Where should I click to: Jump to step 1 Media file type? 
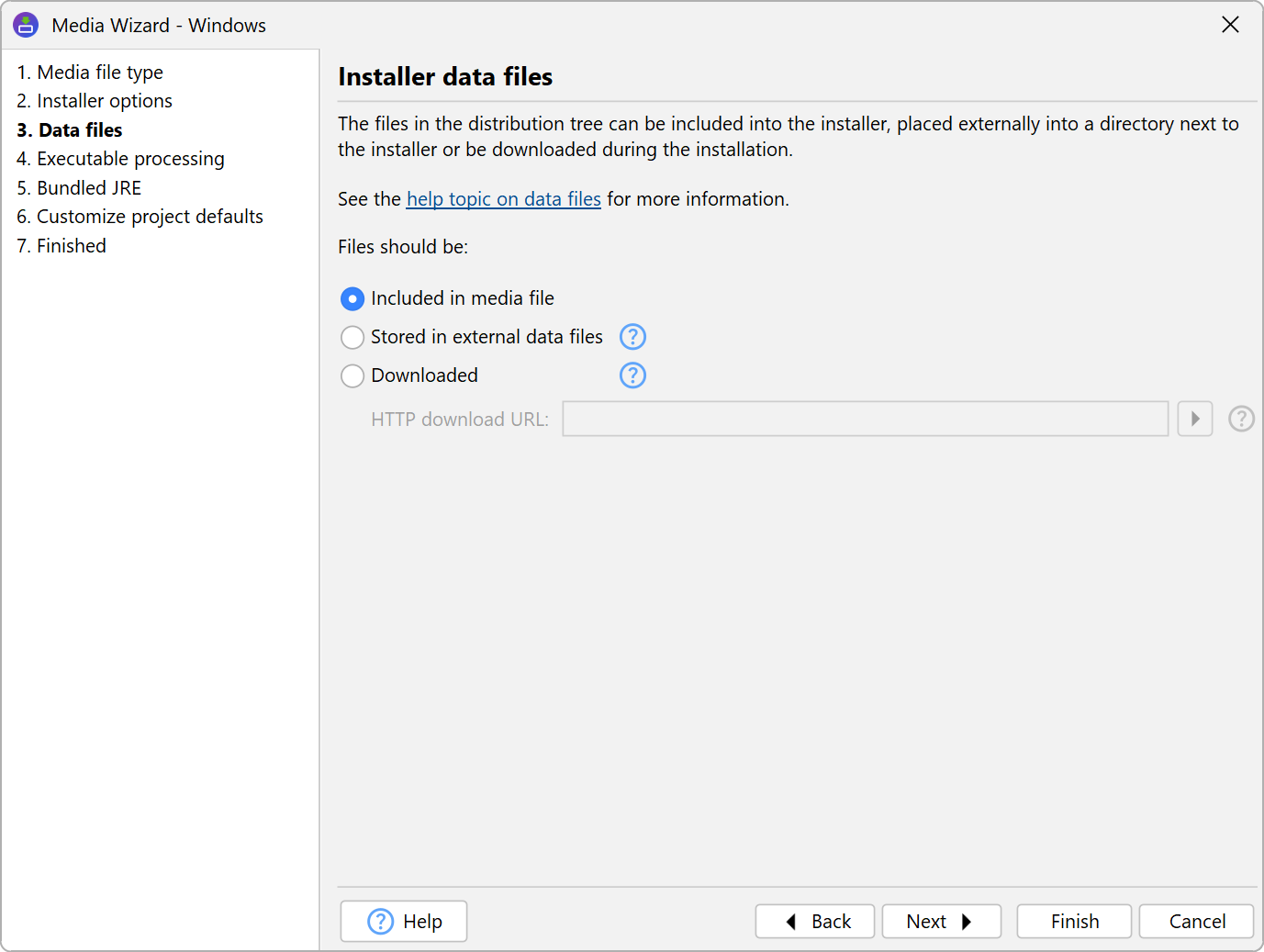pyautogui.click(x=90, y=73)
